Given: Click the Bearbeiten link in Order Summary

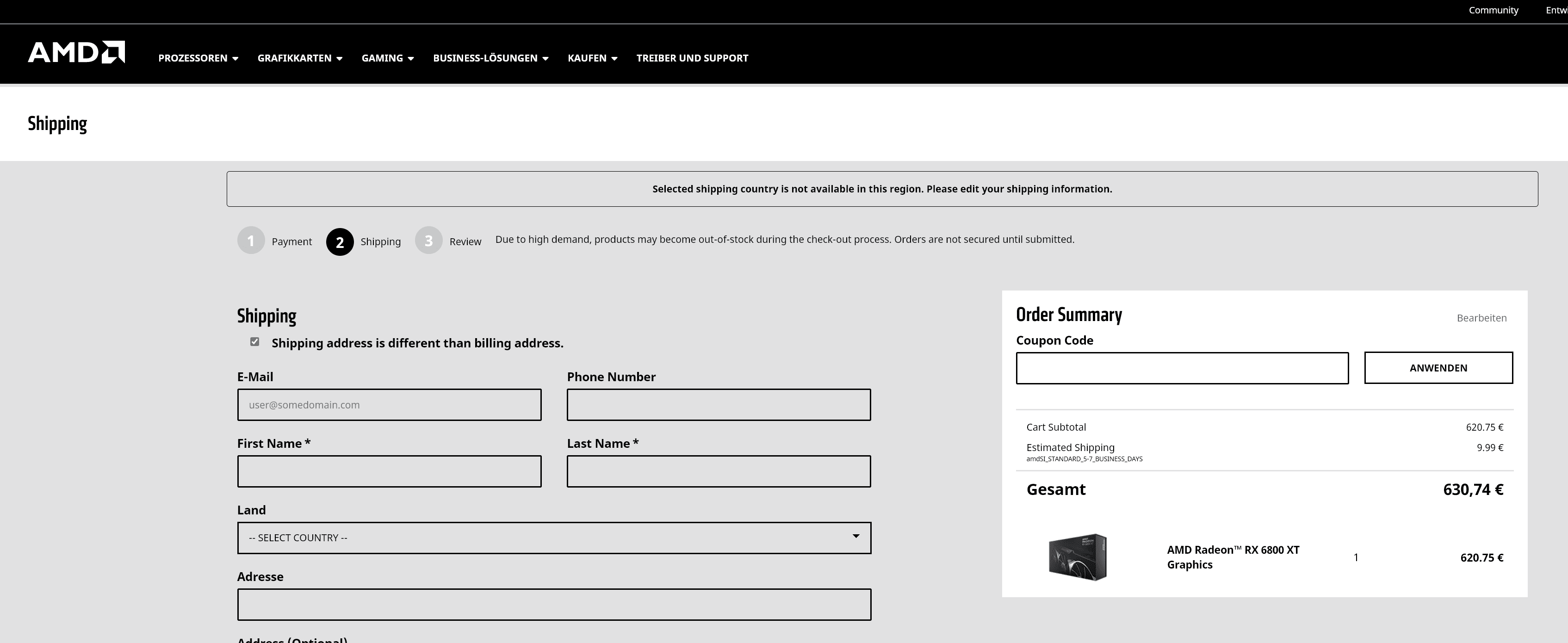Looking at the screenshot, I should tap(1481, 318).
